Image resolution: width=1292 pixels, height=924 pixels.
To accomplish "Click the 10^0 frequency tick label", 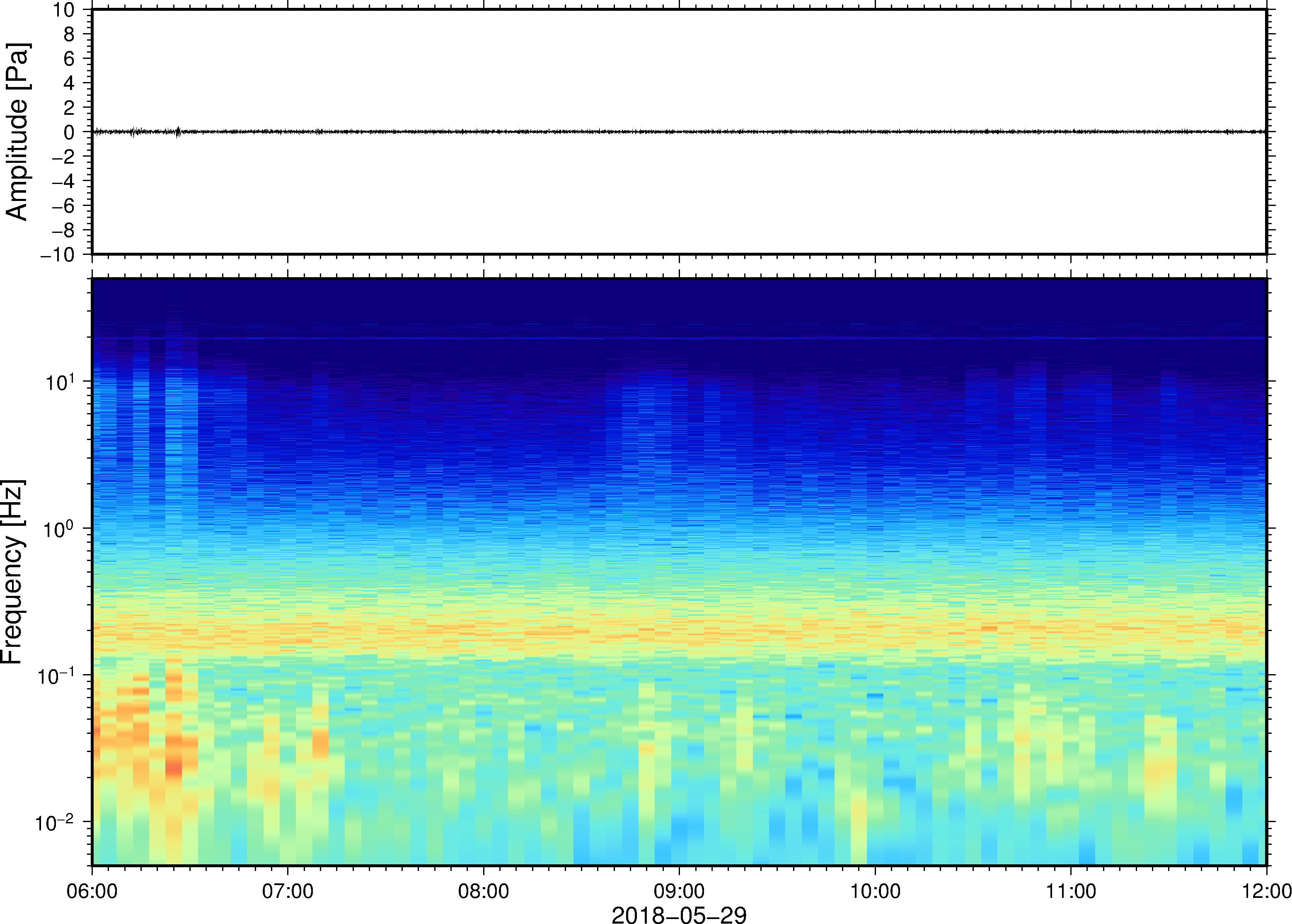I will pyautogui.click(x=59, y=529).
